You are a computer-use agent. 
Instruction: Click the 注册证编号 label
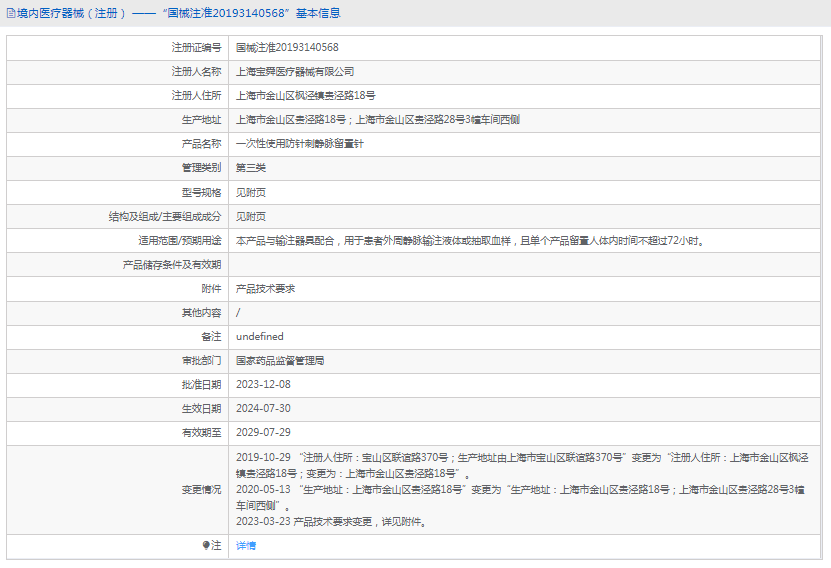tap(197, 48)
